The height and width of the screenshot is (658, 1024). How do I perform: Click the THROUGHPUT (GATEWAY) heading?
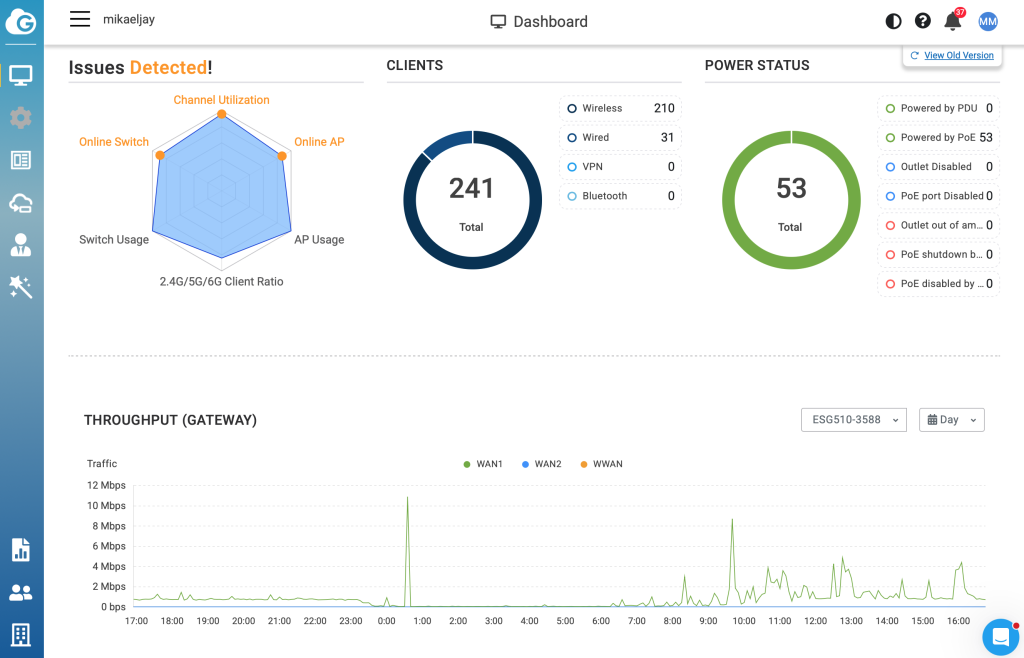click(170, 420)
